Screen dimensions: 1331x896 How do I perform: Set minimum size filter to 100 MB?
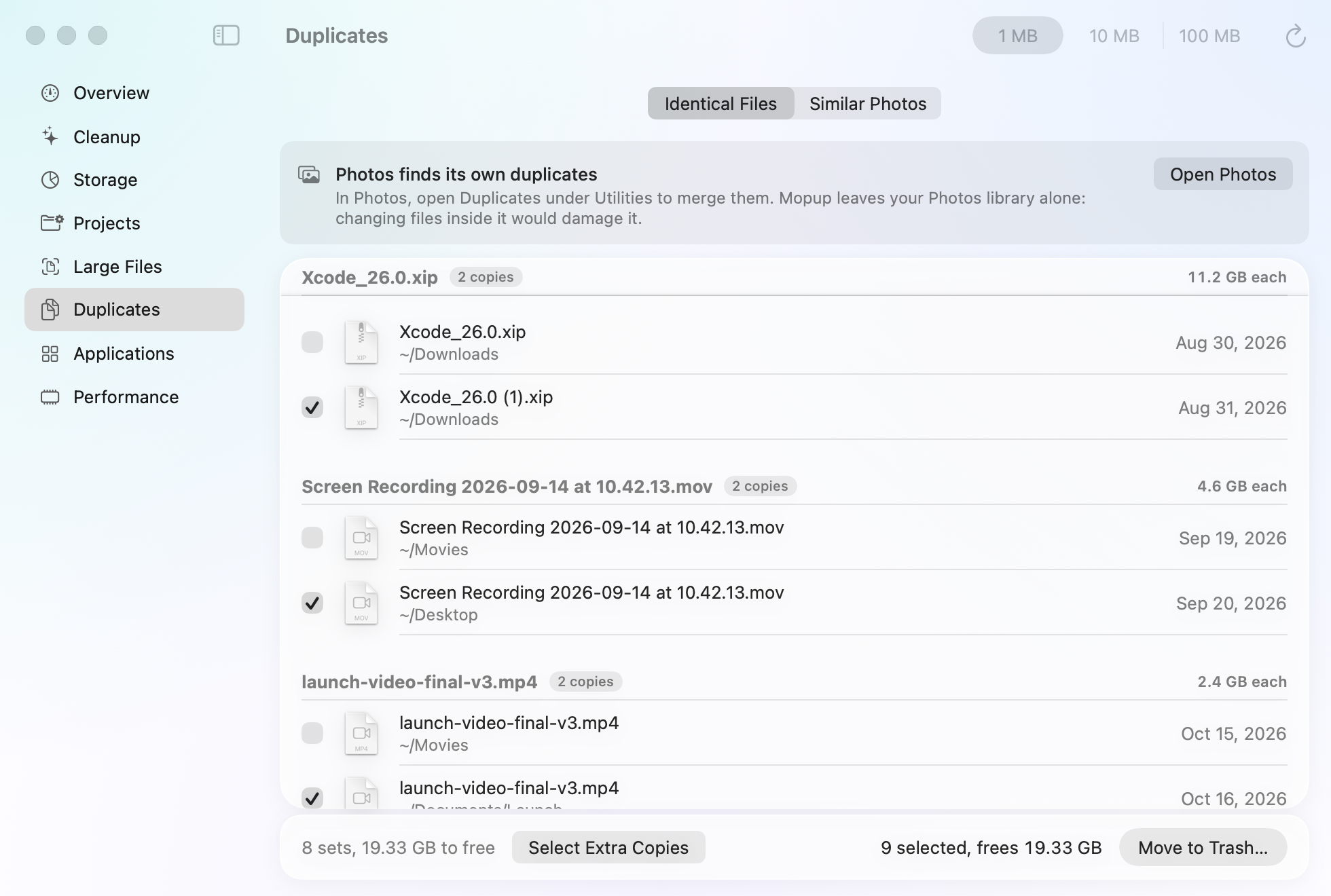click(1209, 35)
